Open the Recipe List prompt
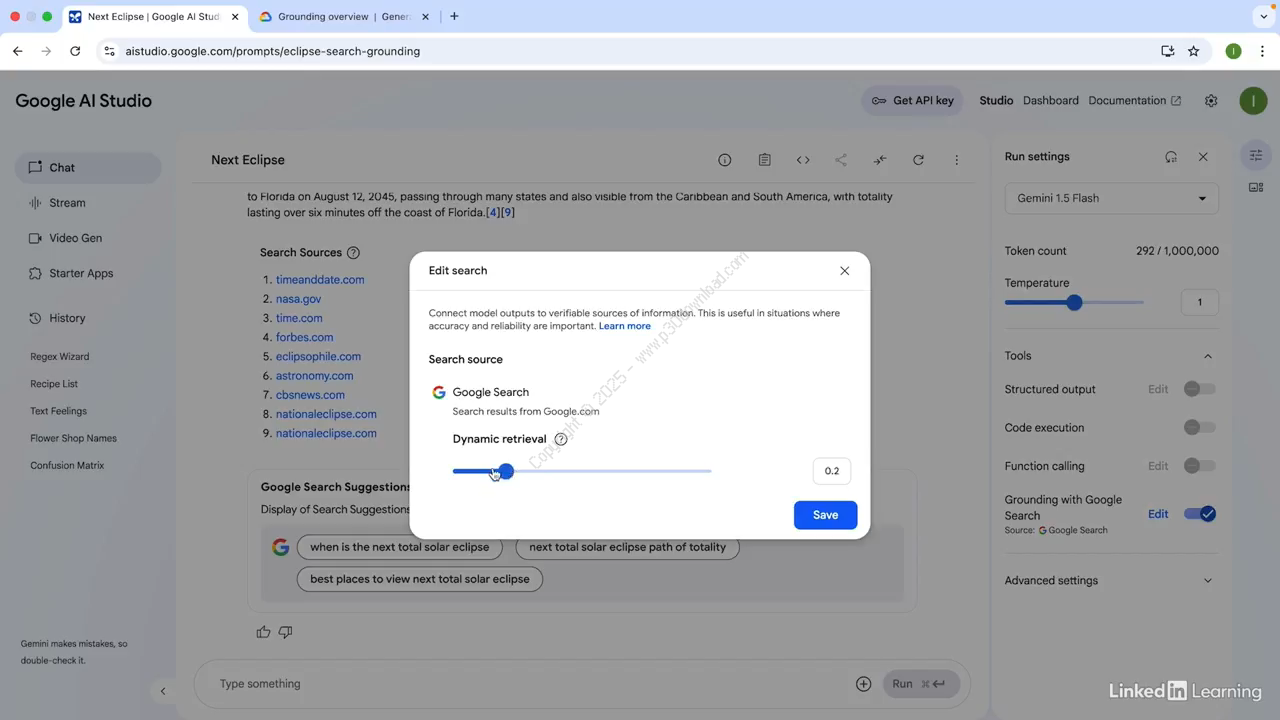 [x=54, y=384]
